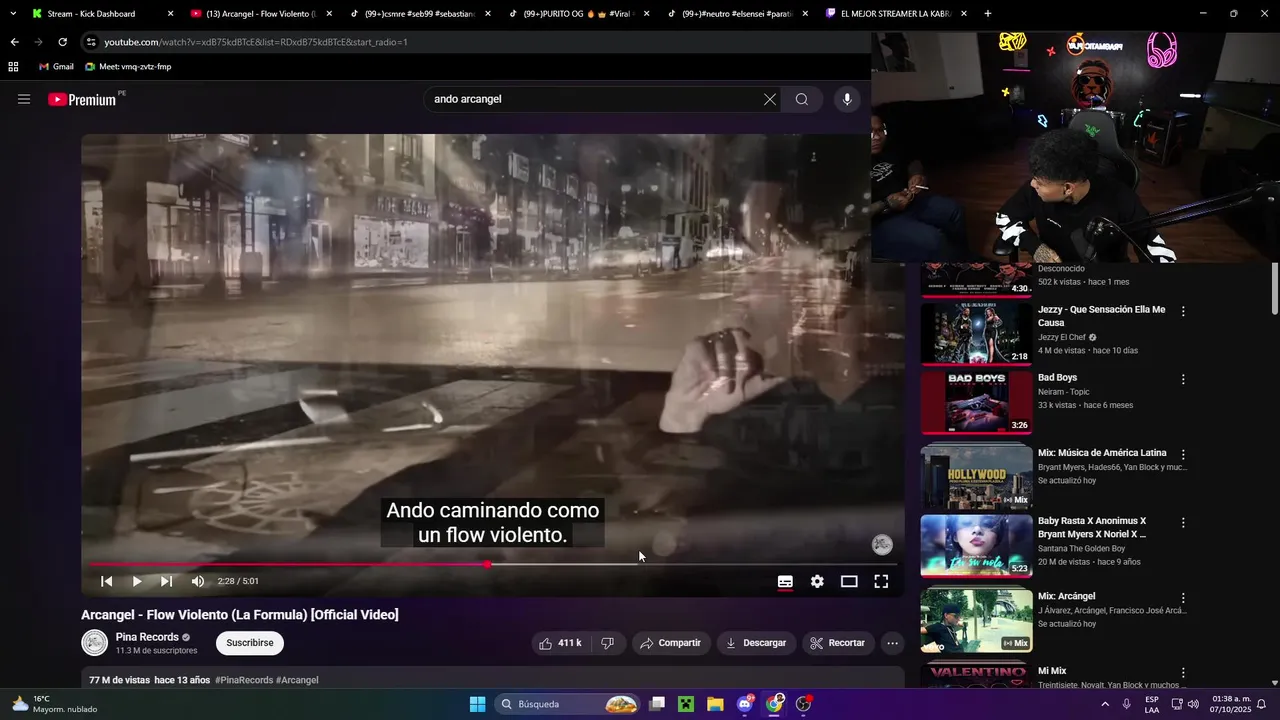Like the video with 411 k
The image size is (1280, 720).
tap(561, 643)
